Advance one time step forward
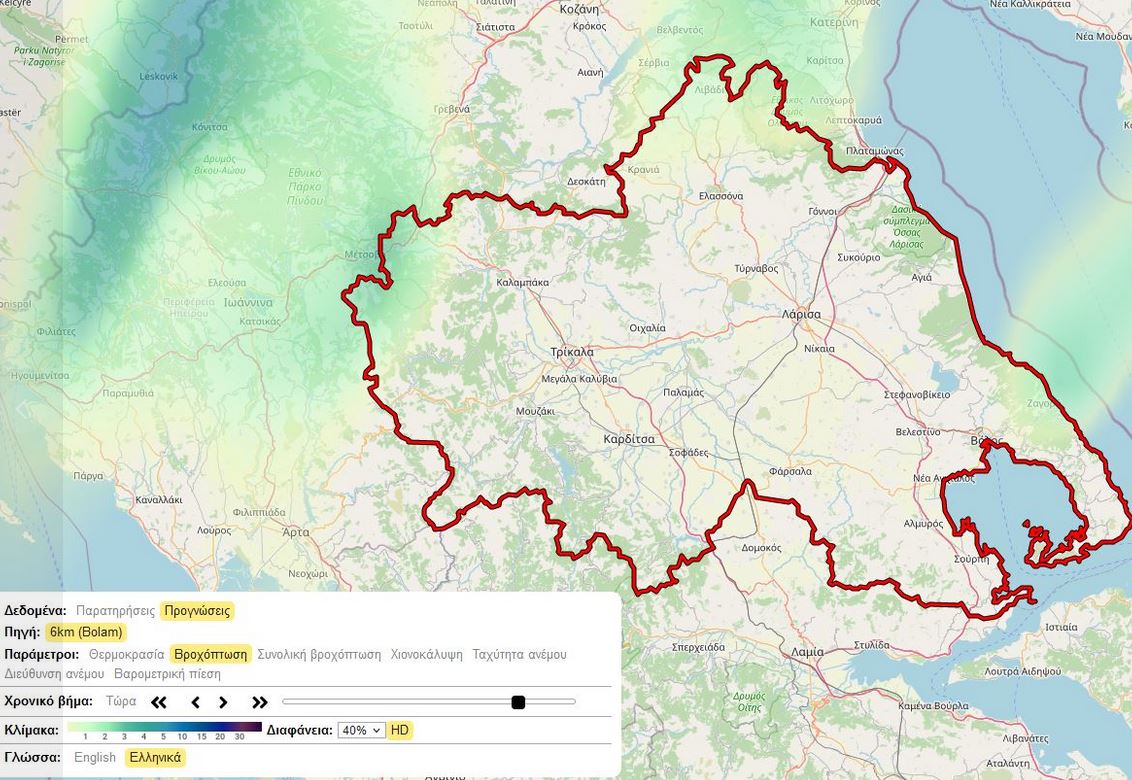The height and width of the screenshot is (780, 1132). [224, 702]
